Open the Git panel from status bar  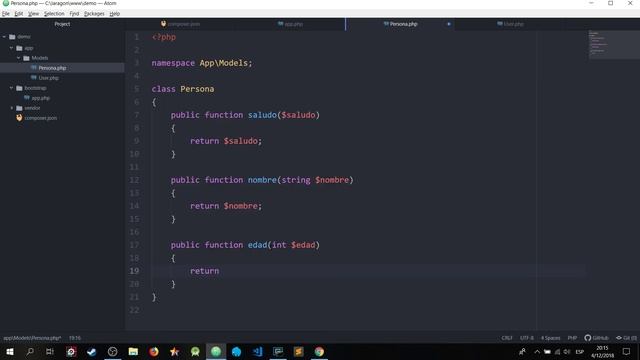click(x=626, y=338)
